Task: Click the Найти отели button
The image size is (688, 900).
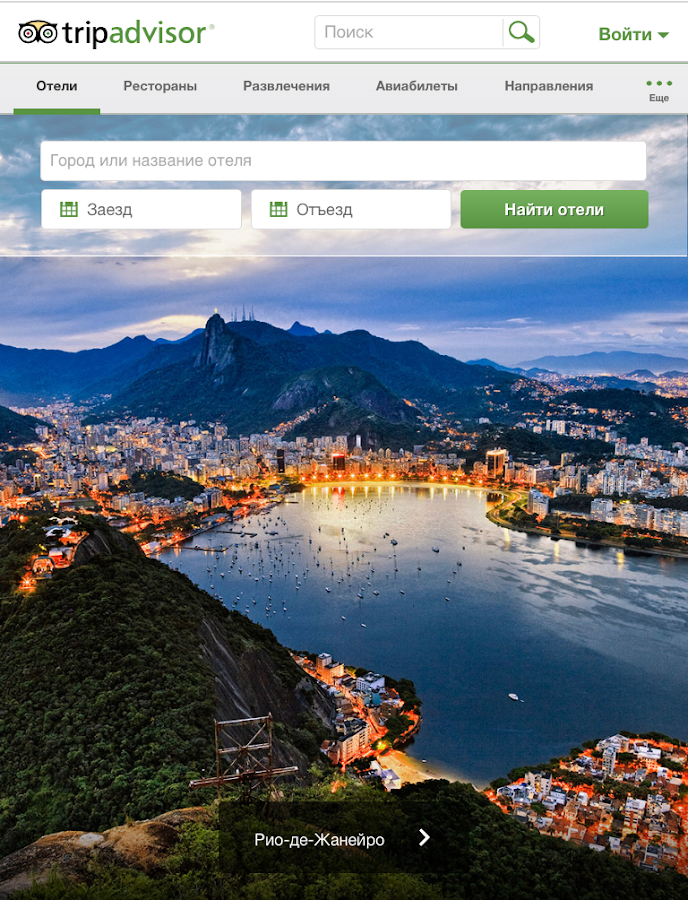Action: click(554, 210)
